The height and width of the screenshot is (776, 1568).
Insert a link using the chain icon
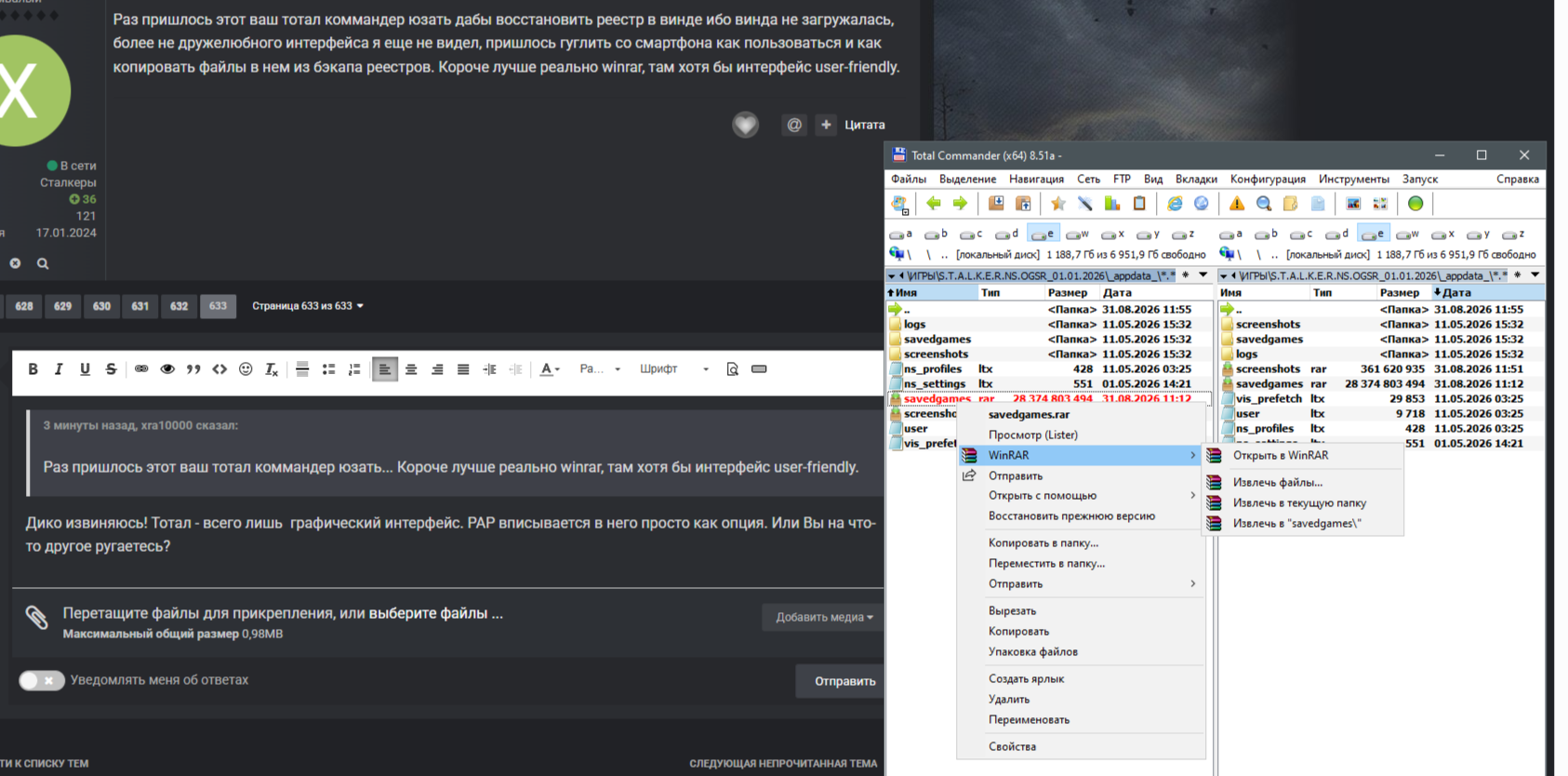[x=141, y=369]
